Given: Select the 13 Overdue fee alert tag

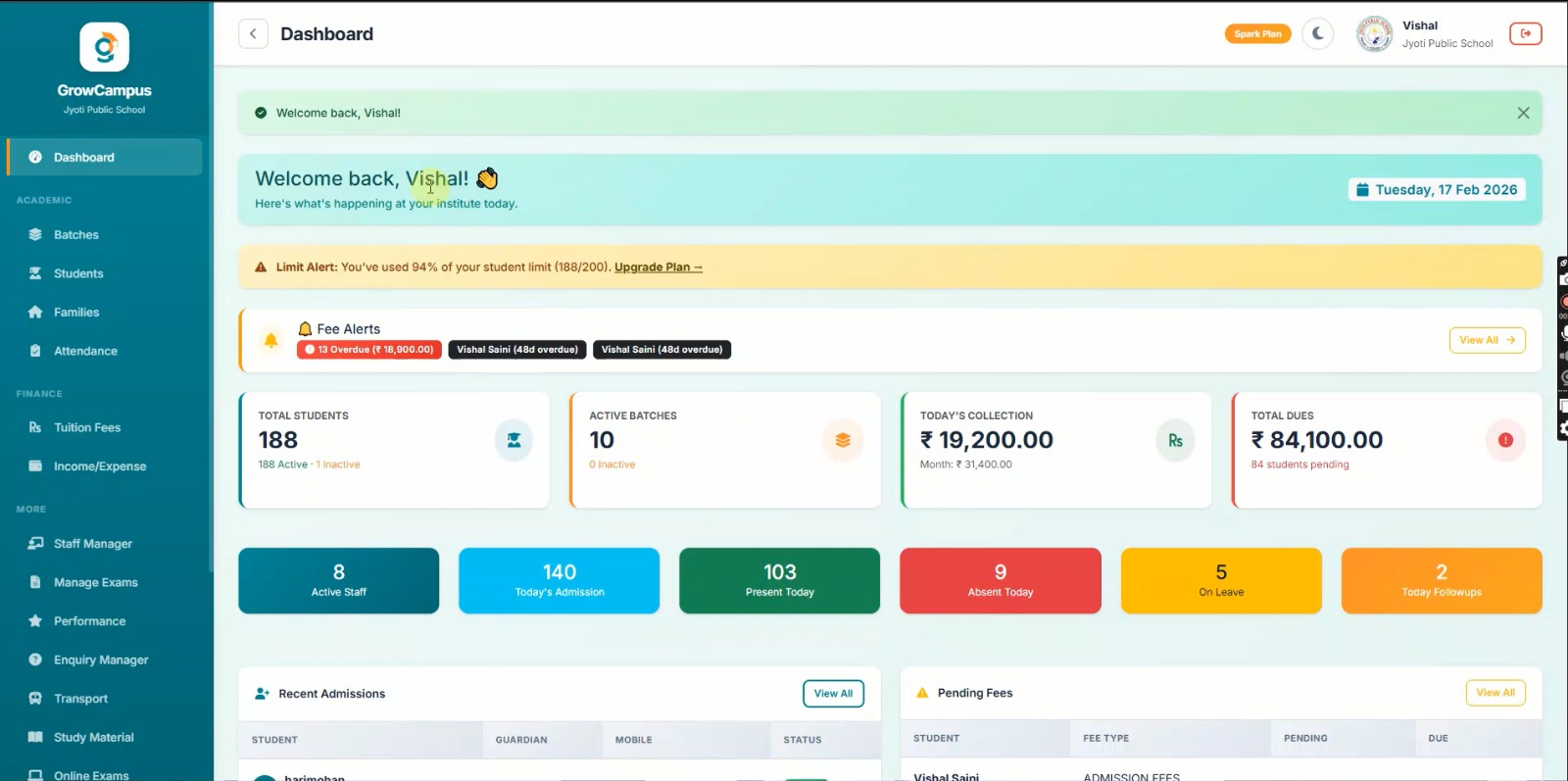Looking at the screenshot, I should pos(369,350).
